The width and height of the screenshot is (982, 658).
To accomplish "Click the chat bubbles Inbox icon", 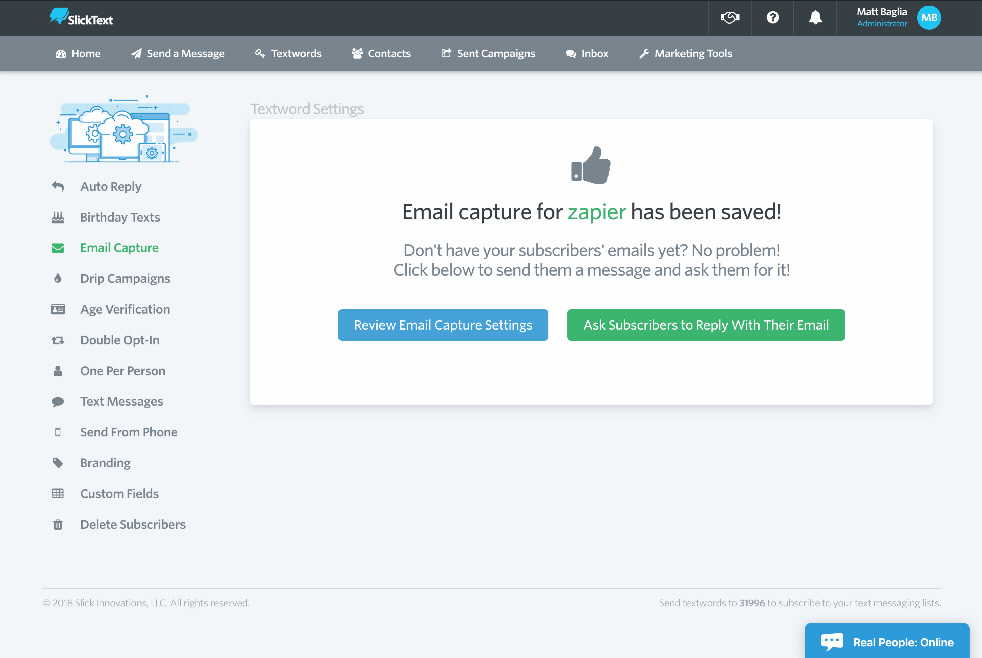I will [571, 54].
